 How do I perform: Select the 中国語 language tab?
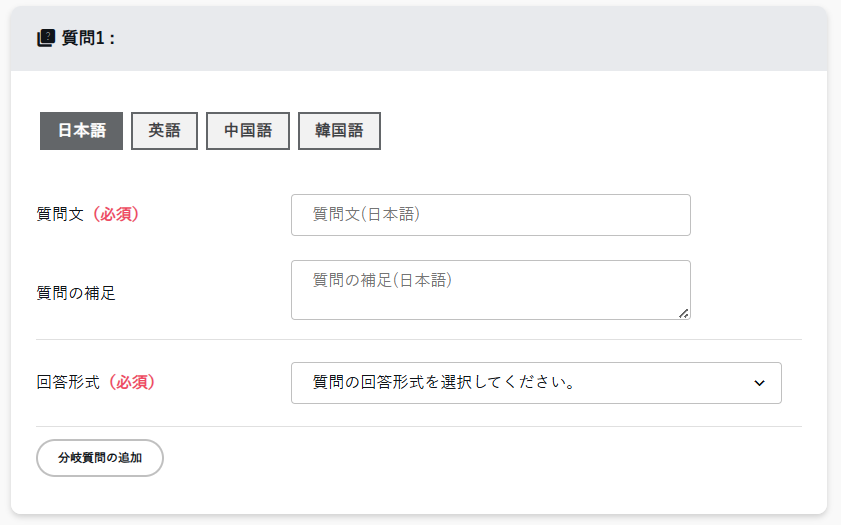[x=247, y=131]
